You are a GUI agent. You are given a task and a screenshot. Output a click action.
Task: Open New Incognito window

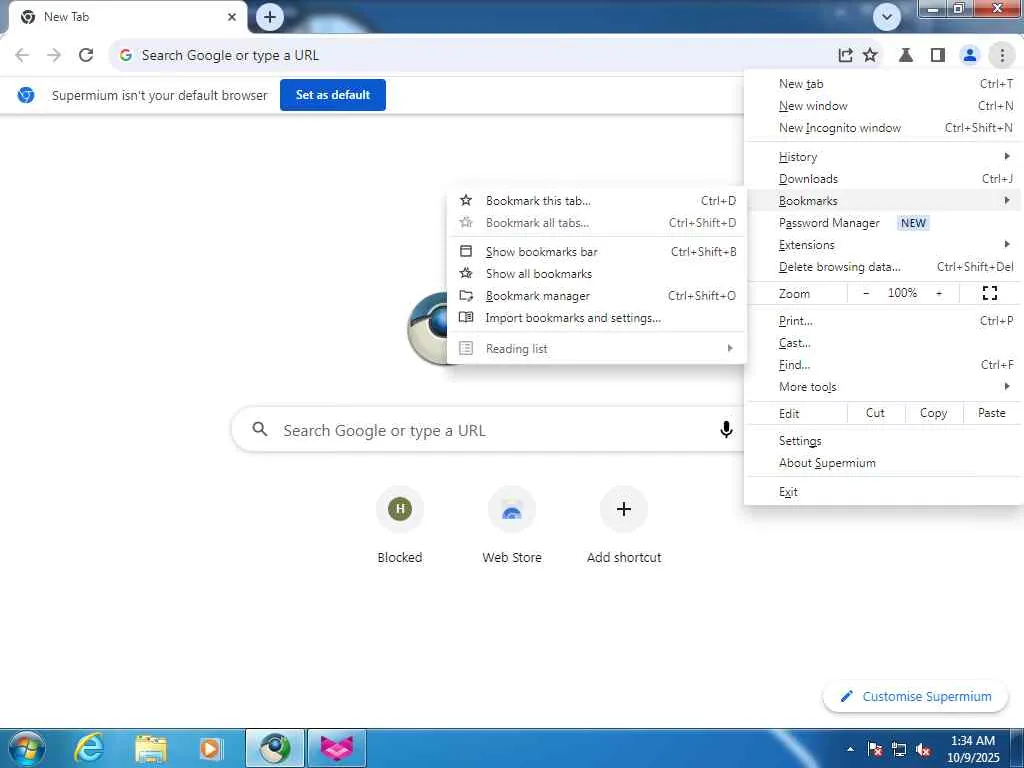[884, 128]
